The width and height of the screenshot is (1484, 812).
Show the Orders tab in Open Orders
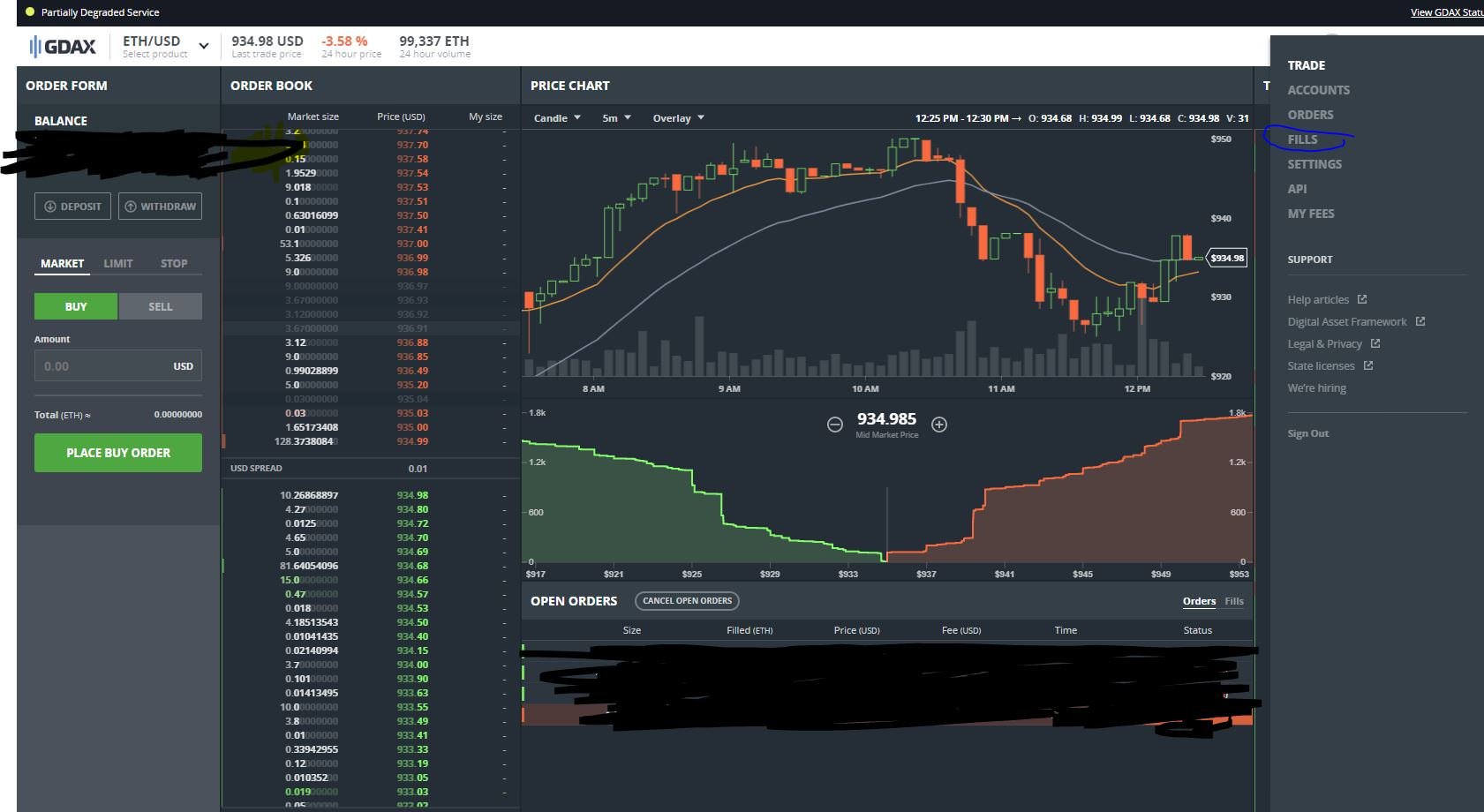(x=1199, y=601)
